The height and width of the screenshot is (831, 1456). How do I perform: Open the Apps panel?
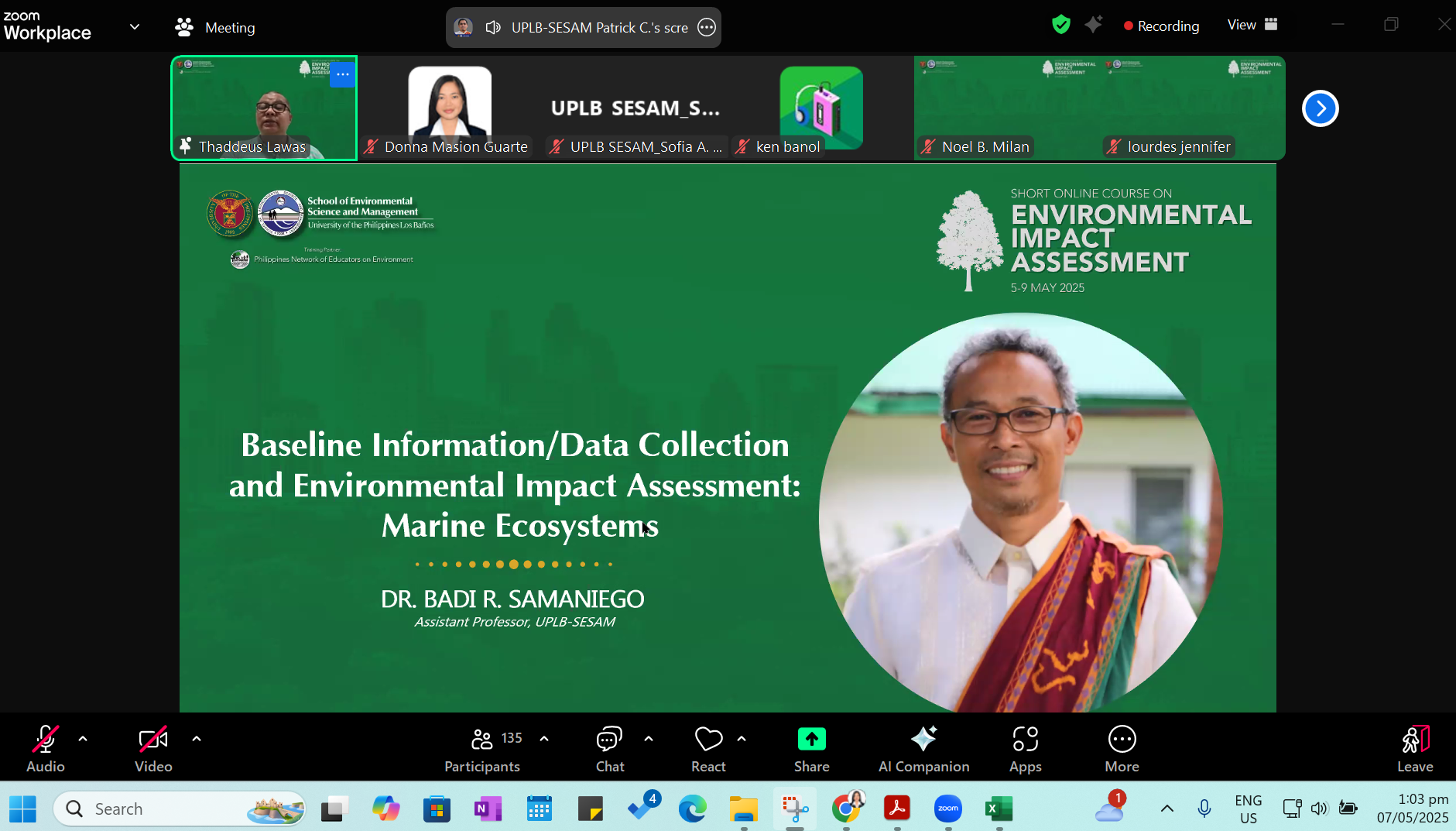[1025, 748]
